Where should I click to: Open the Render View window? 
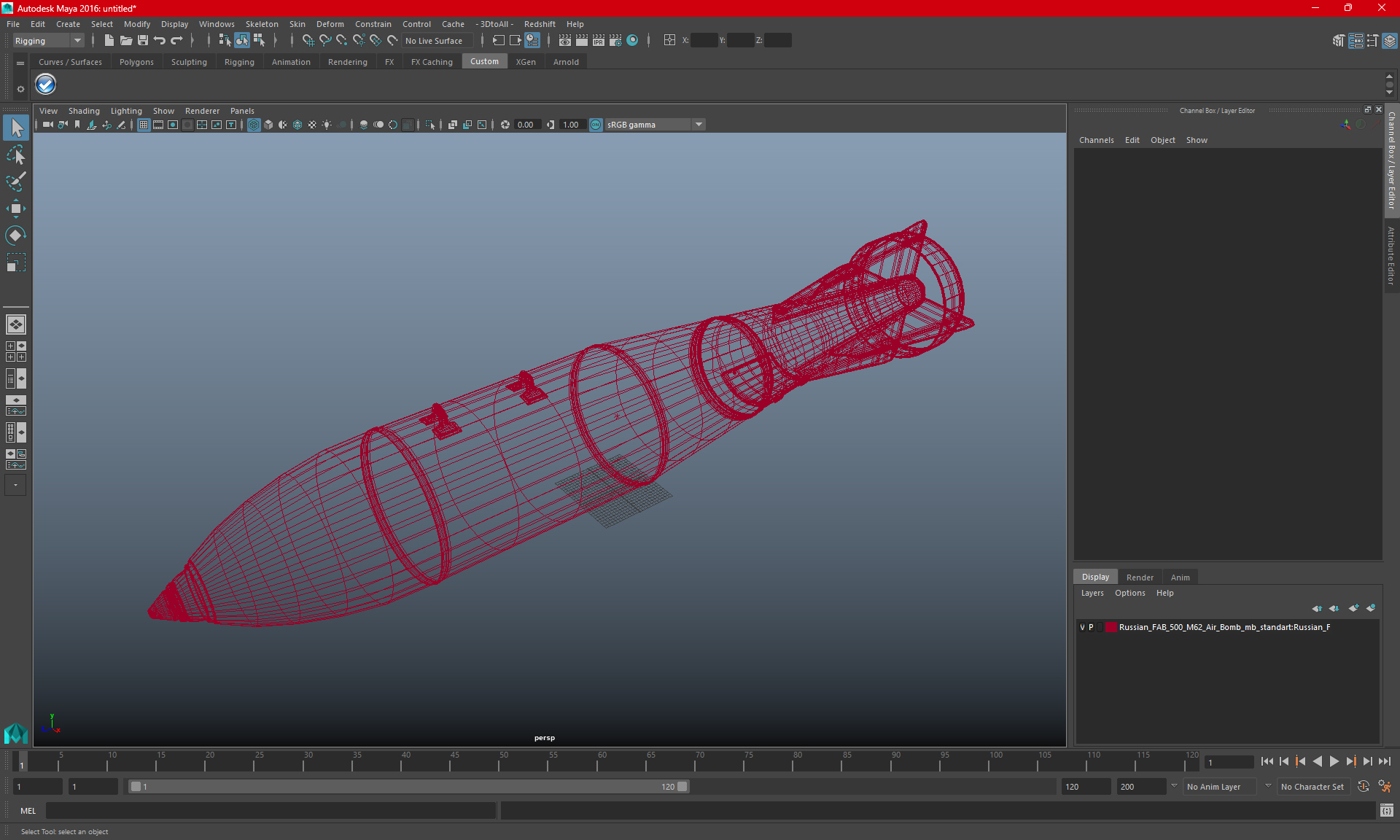pyautogui.click(x=564, y=41)
